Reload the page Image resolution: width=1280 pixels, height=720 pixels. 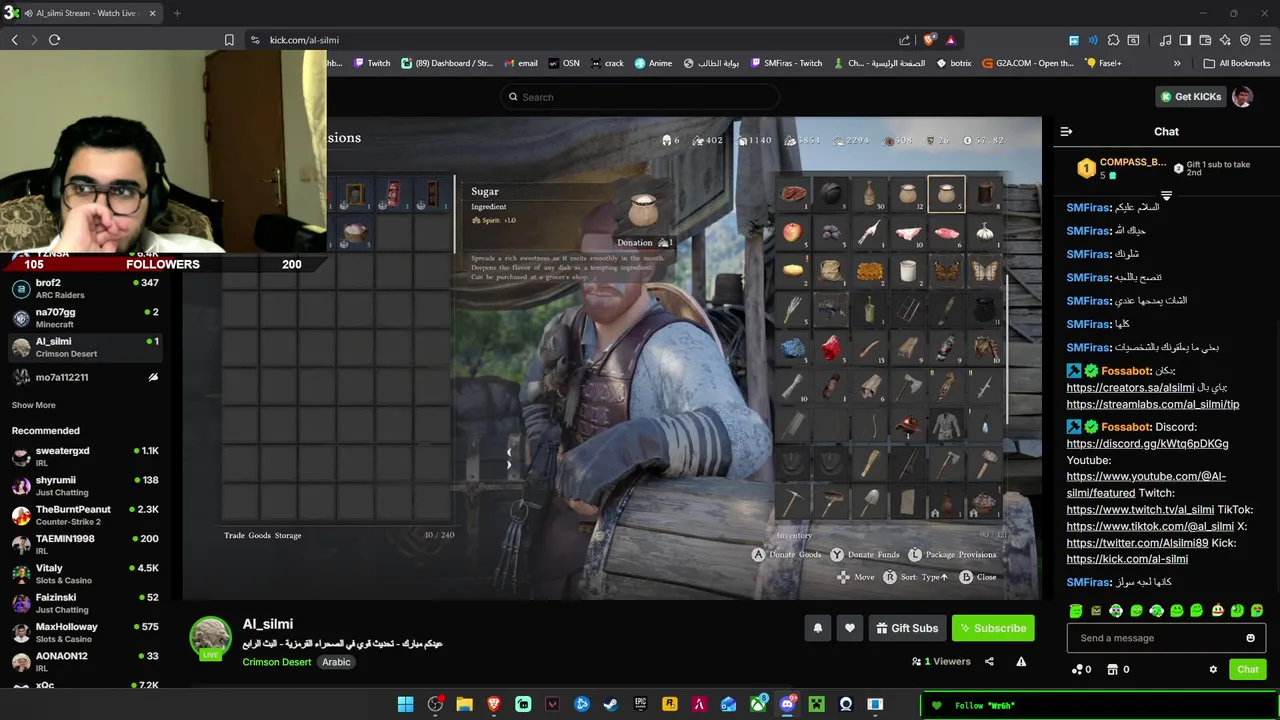click(54, 40)
